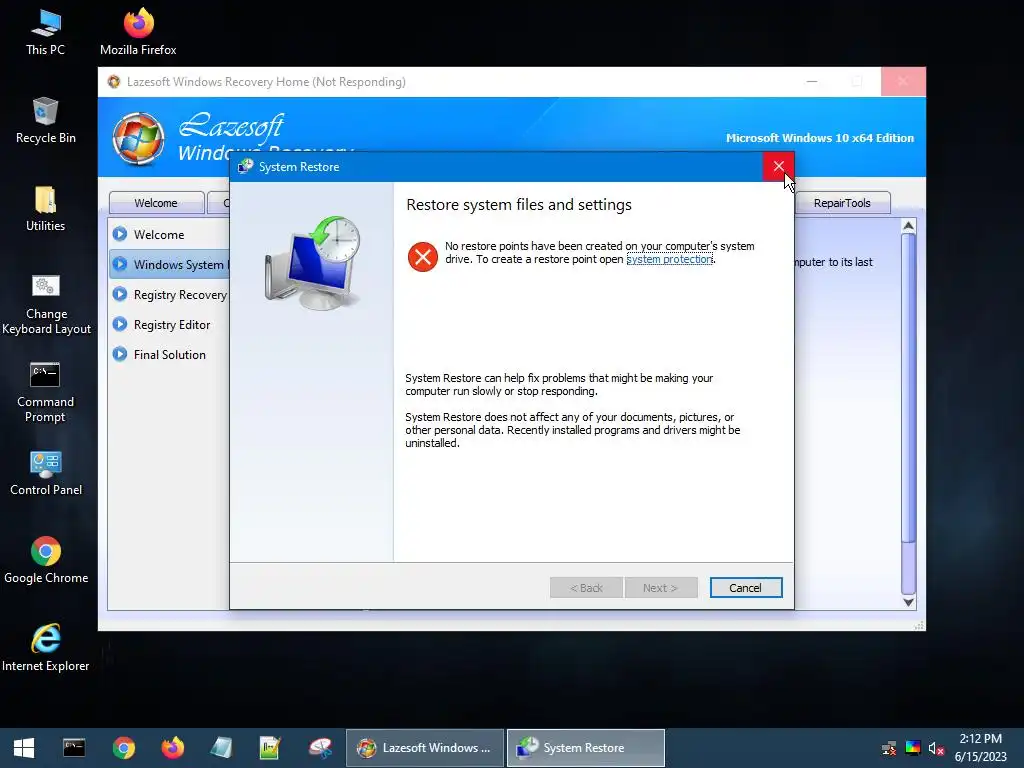Open the system protection link
Viewport: 1024px width, 768px height.
[669, 259]
